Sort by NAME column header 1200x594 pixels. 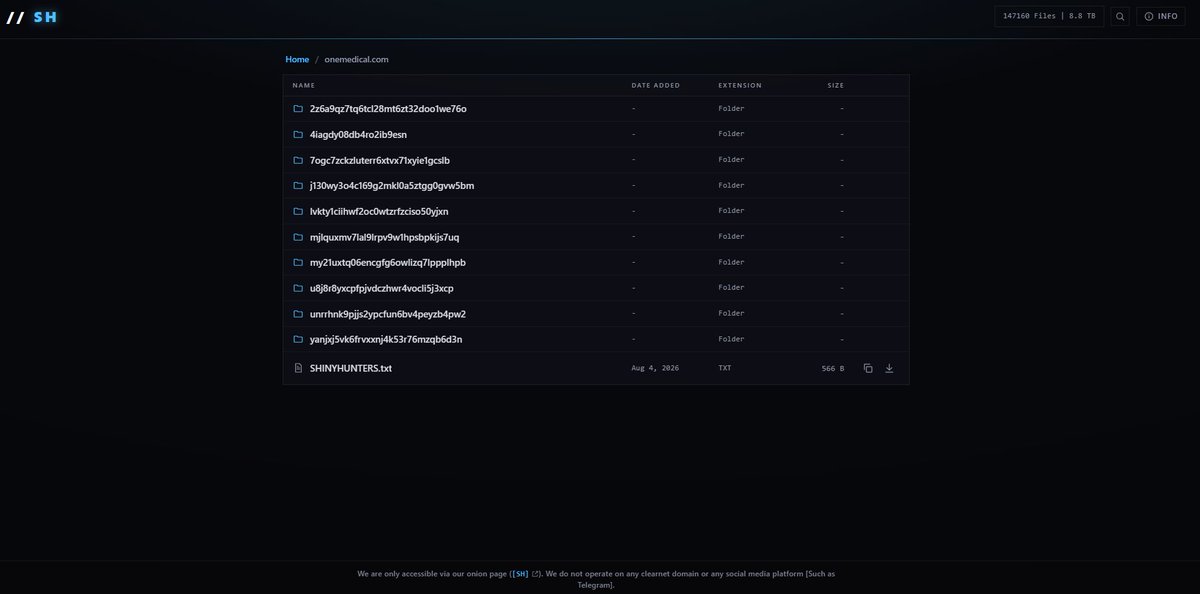(x=304, y=85)
